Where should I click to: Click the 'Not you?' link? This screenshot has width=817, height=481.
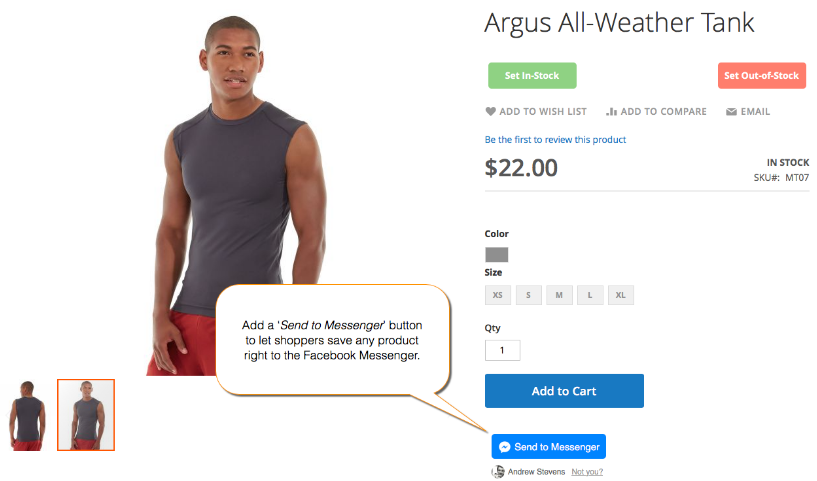coord(587,472)
